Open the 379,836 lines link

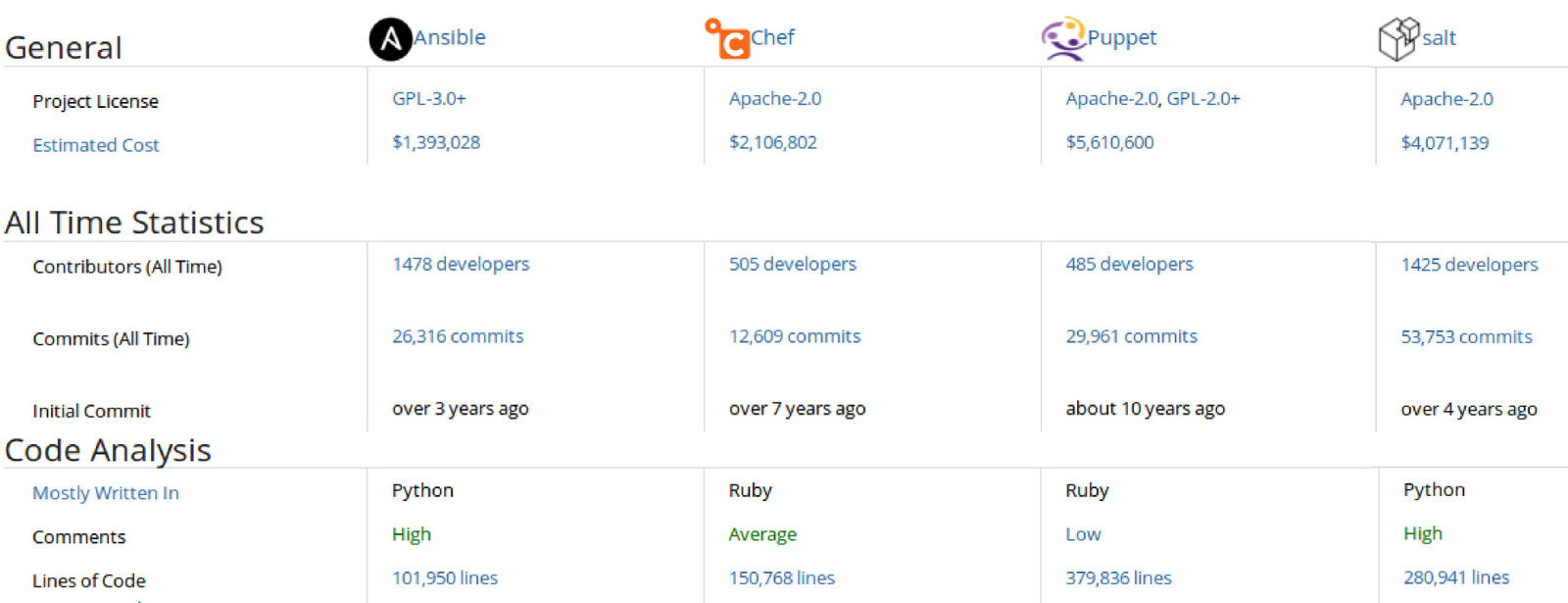[x=1118, y=578]
